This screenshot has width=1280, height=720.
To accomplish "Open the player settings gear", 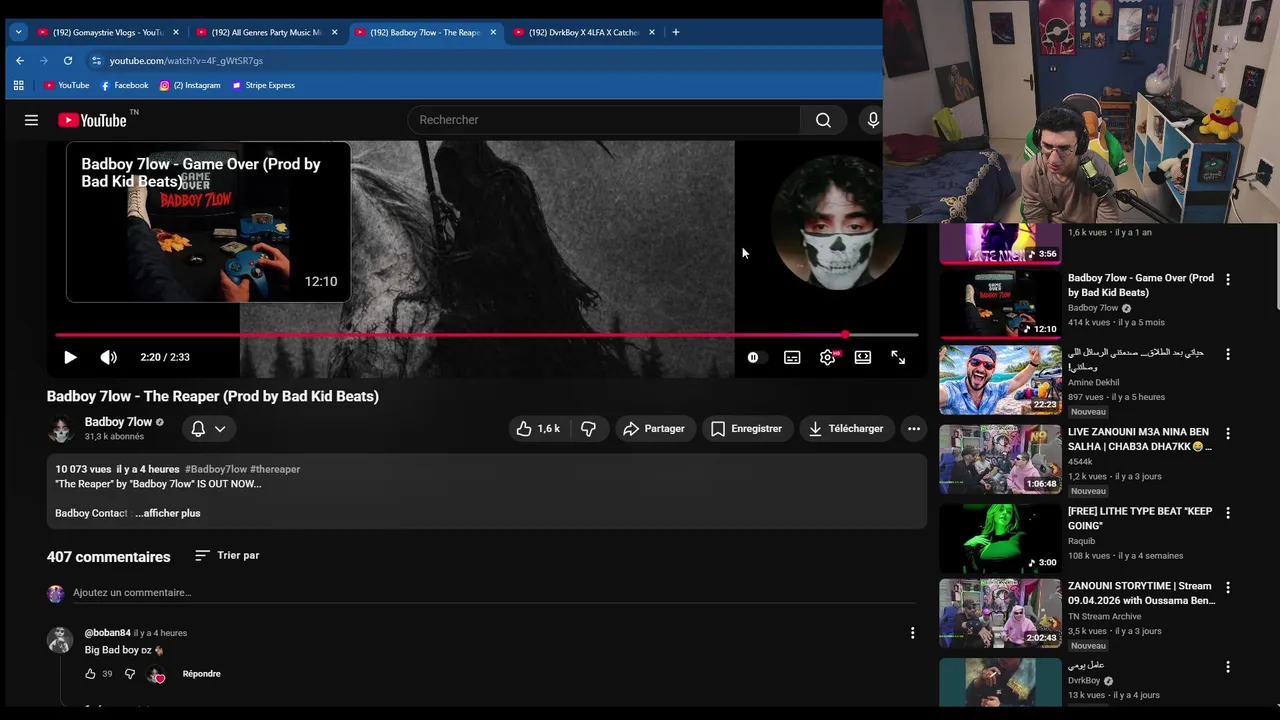I will pyautogui.click(x=828, y=357).
